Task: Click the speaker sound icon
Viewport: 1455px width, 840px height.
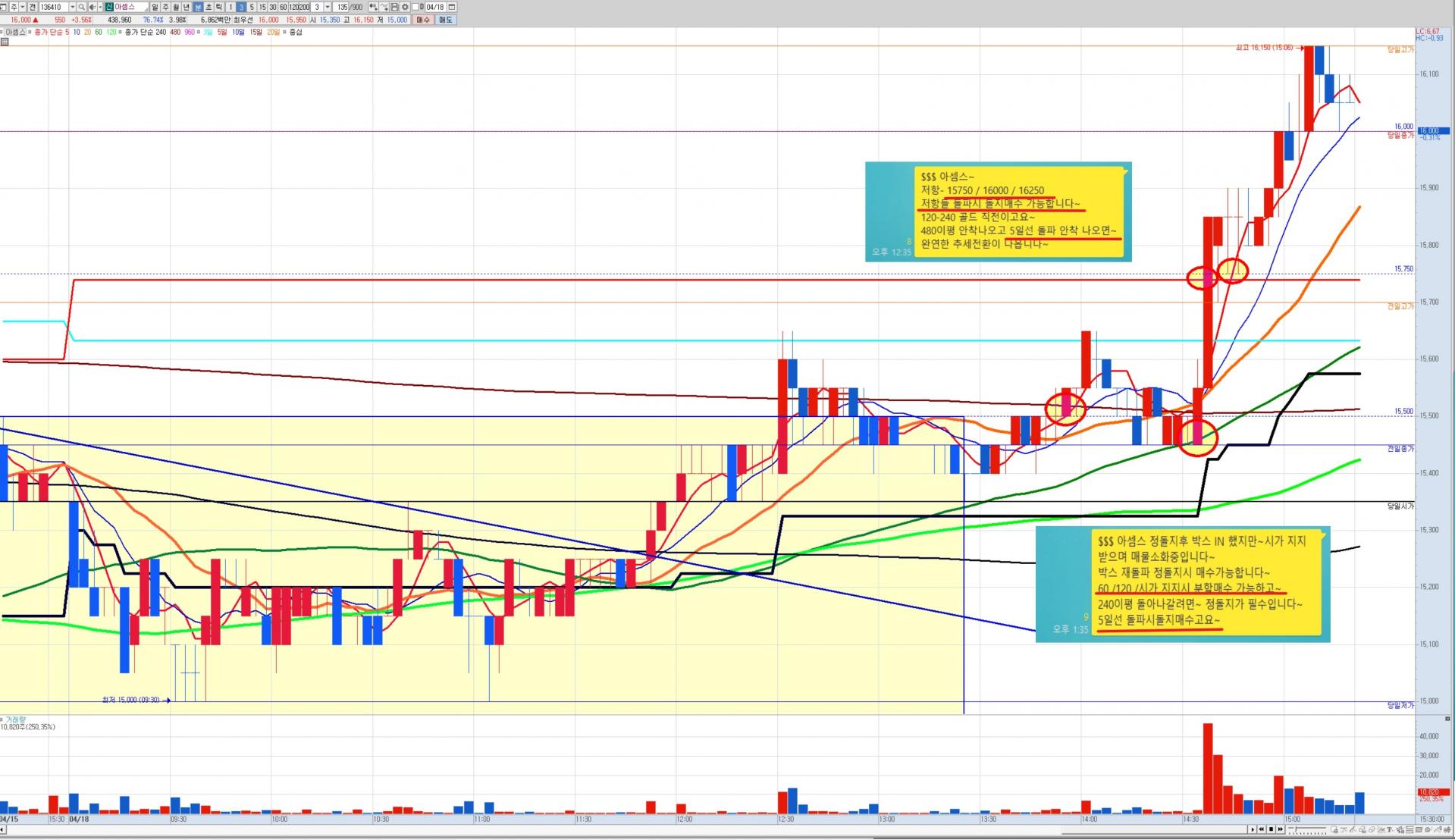Action: click(x=92, y=7)
